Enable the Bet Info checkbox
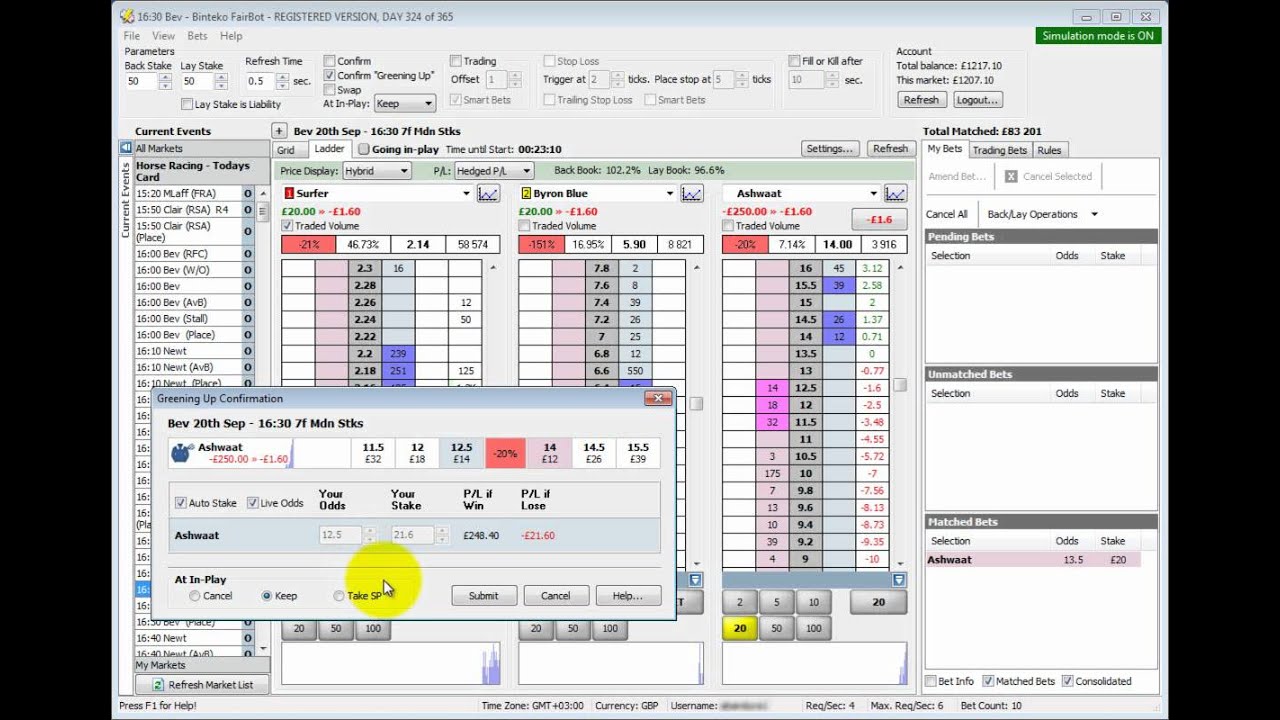This screenshot has width=1280, height=720. (x=931, y=681)
